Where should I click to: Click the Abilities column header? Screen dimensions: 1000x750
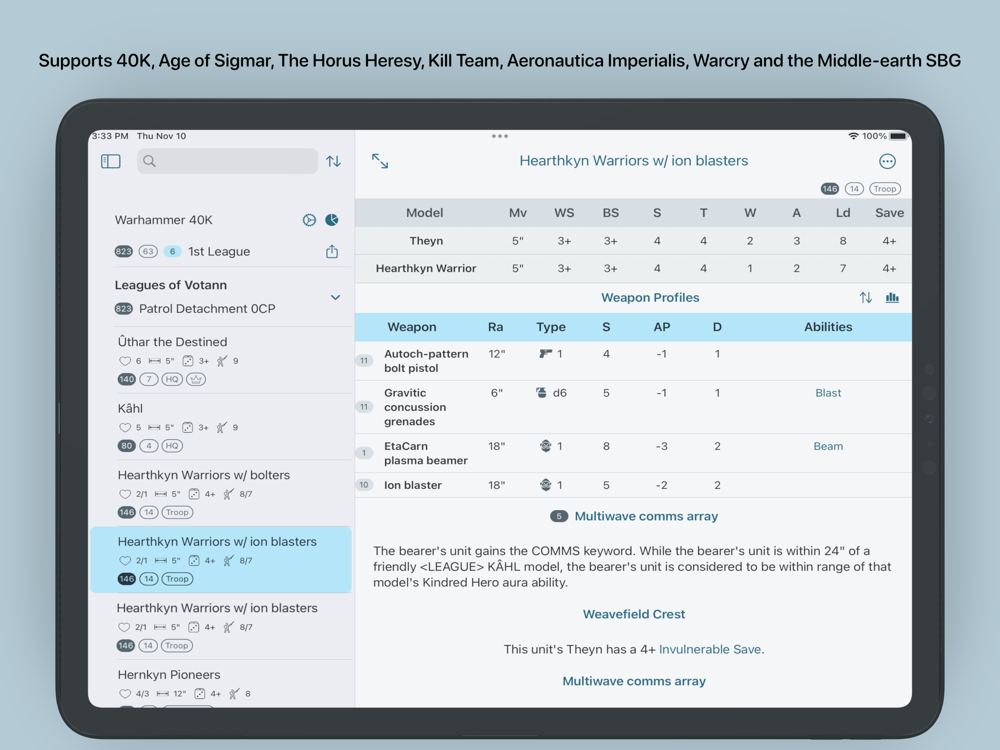[x=828, y=327]
